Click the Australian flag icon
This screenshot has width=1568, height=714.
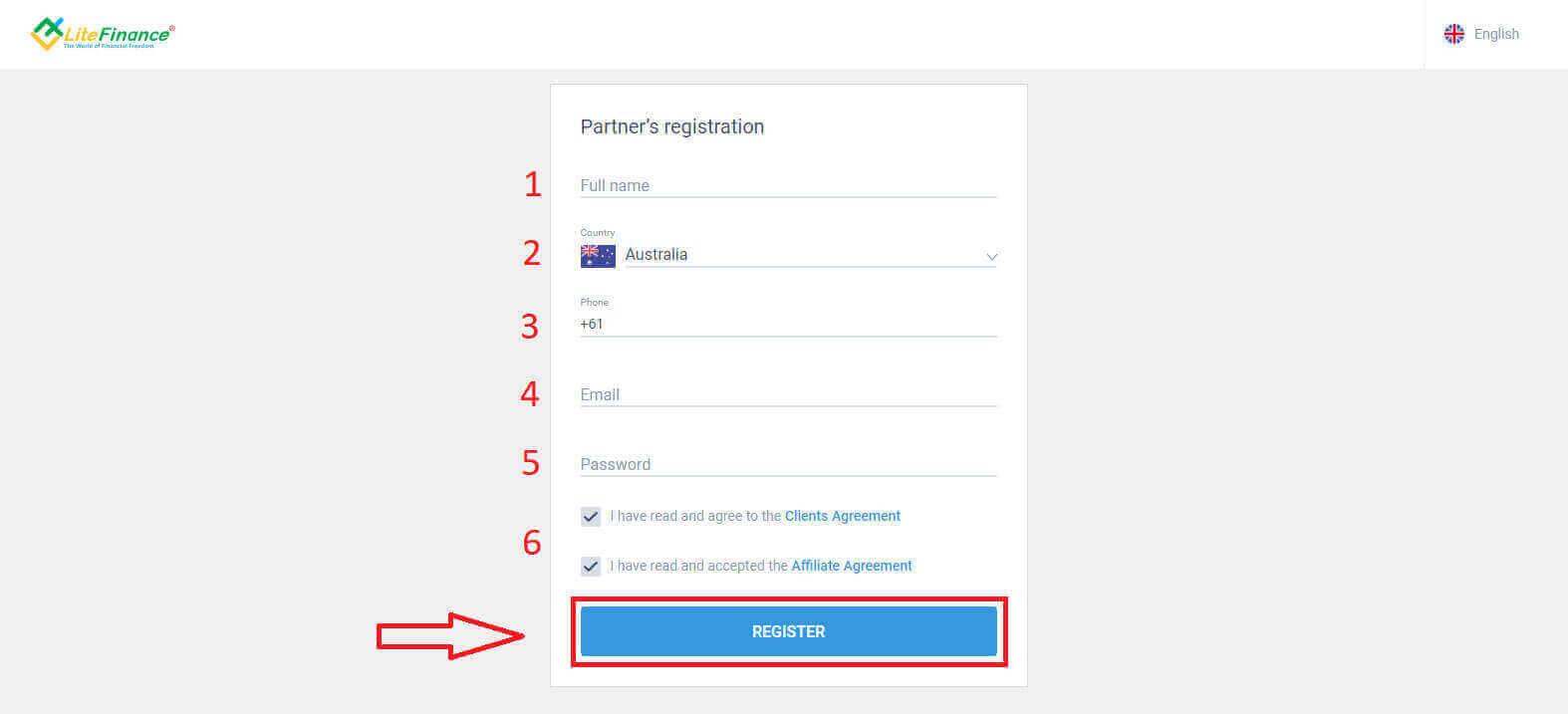598,256
